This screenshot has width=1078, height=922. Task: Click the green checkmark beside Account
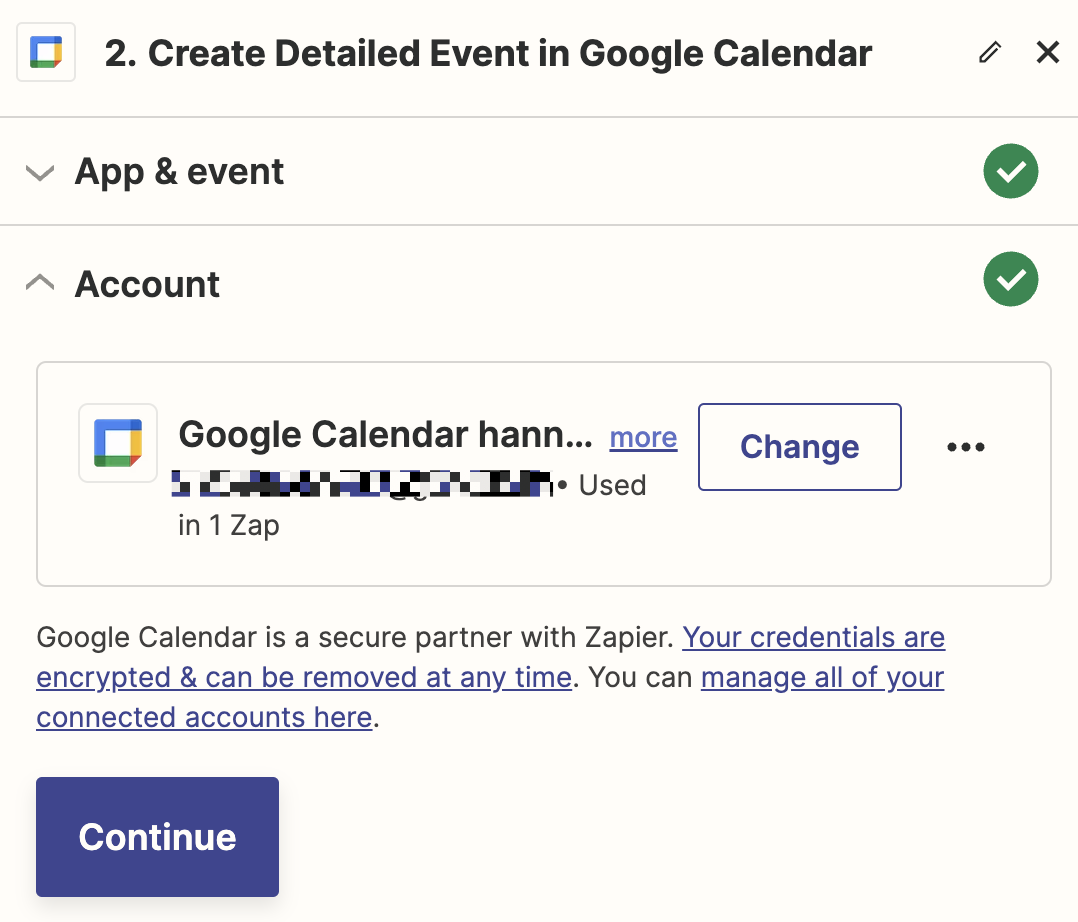tap(1010, 280)
